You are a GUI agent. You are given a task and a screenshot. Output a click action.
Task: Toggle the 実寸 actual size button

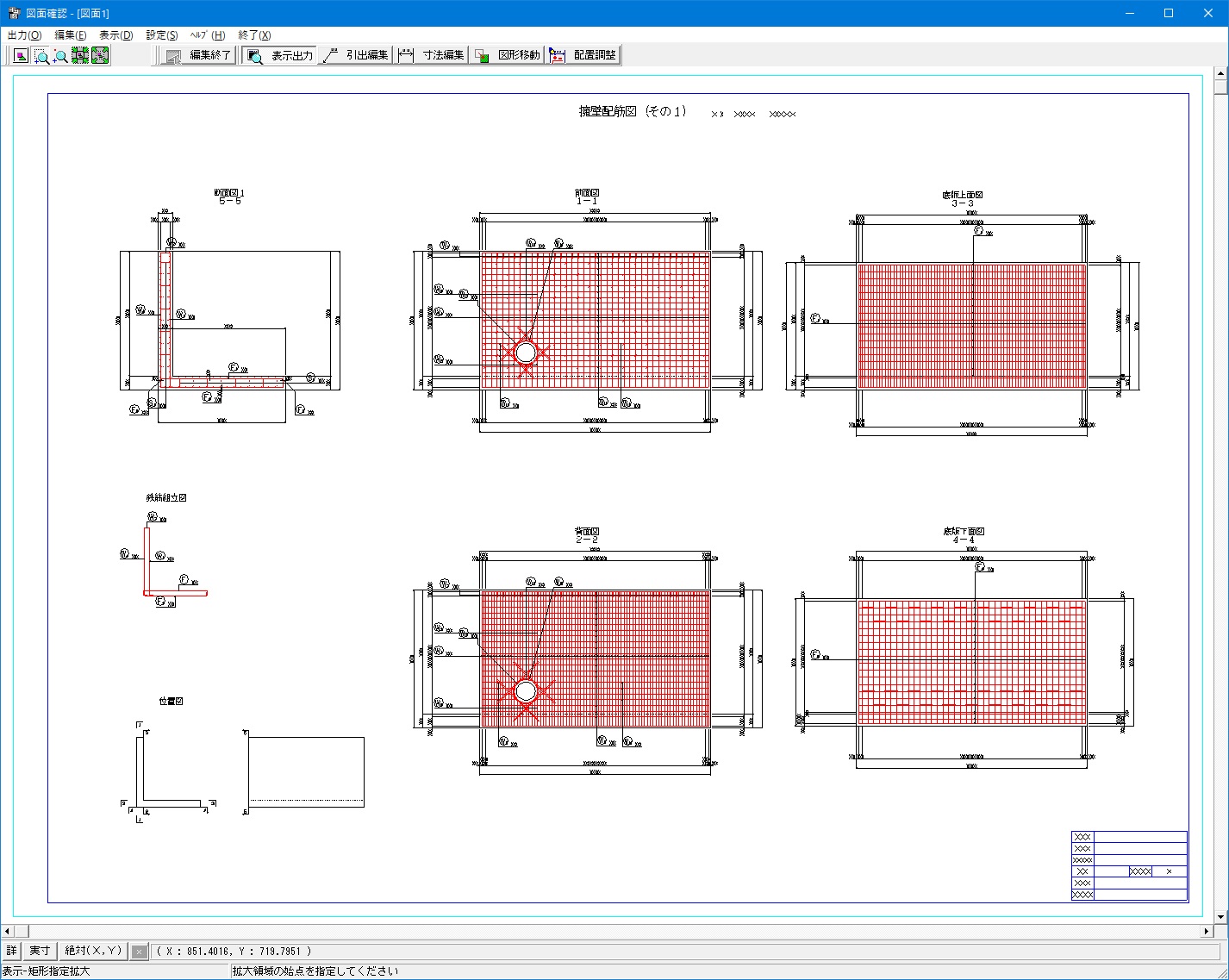coord(40,951)
